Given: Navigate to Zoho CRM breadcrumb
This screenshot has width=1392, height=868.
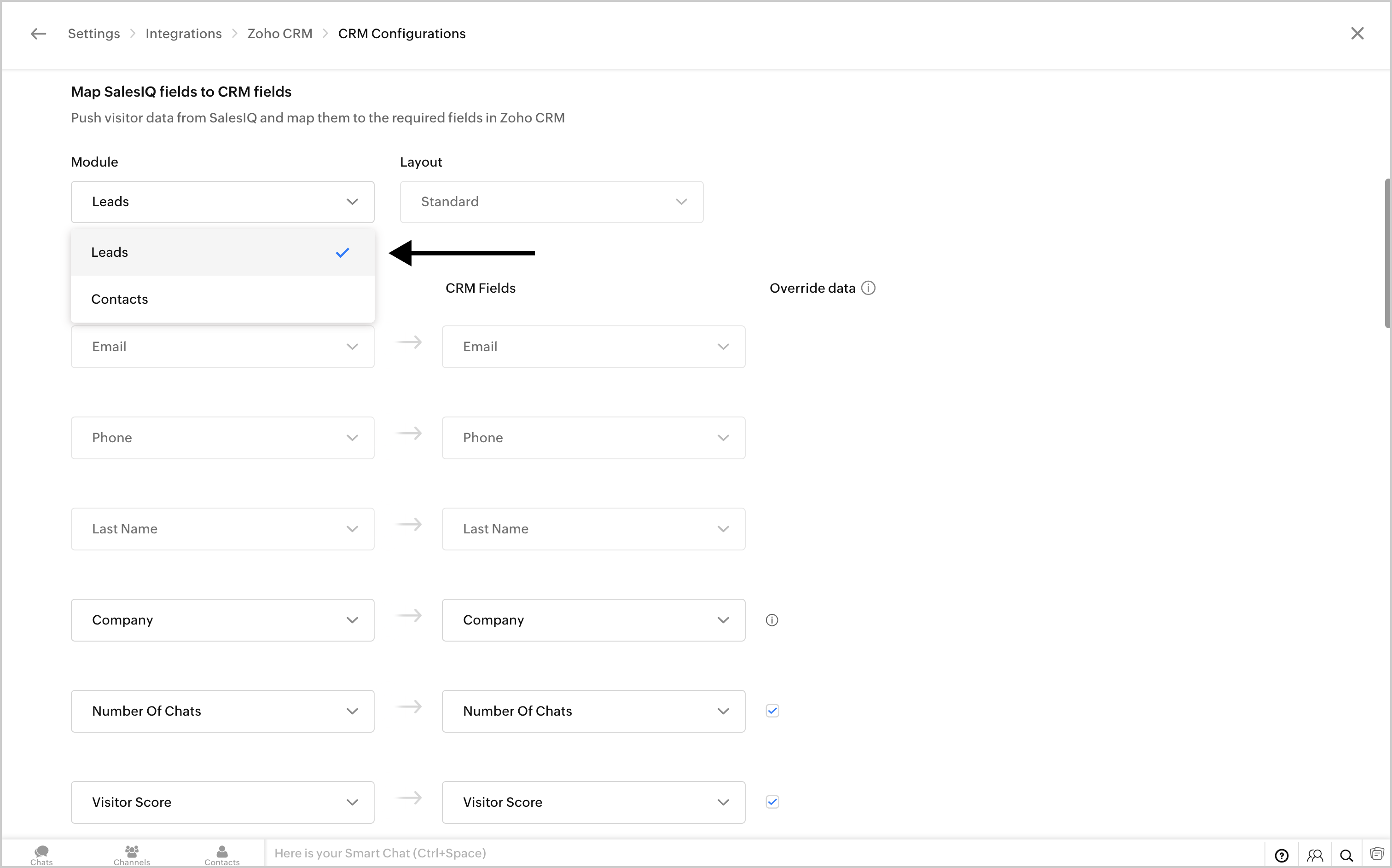Looking at the screenshot, I should 279,34.
